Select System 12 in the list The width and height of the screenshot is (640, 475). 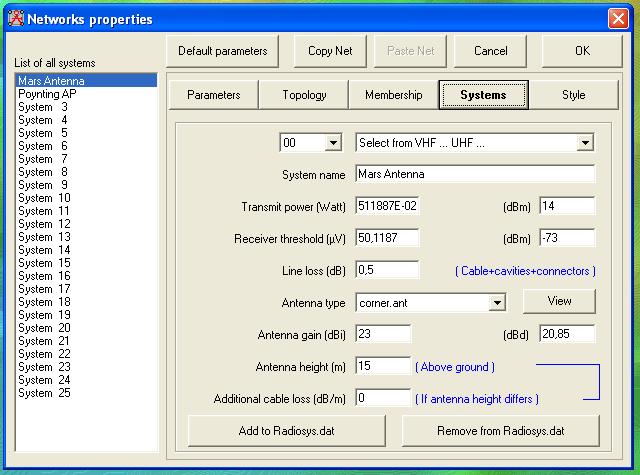click(x=86, y=224)
